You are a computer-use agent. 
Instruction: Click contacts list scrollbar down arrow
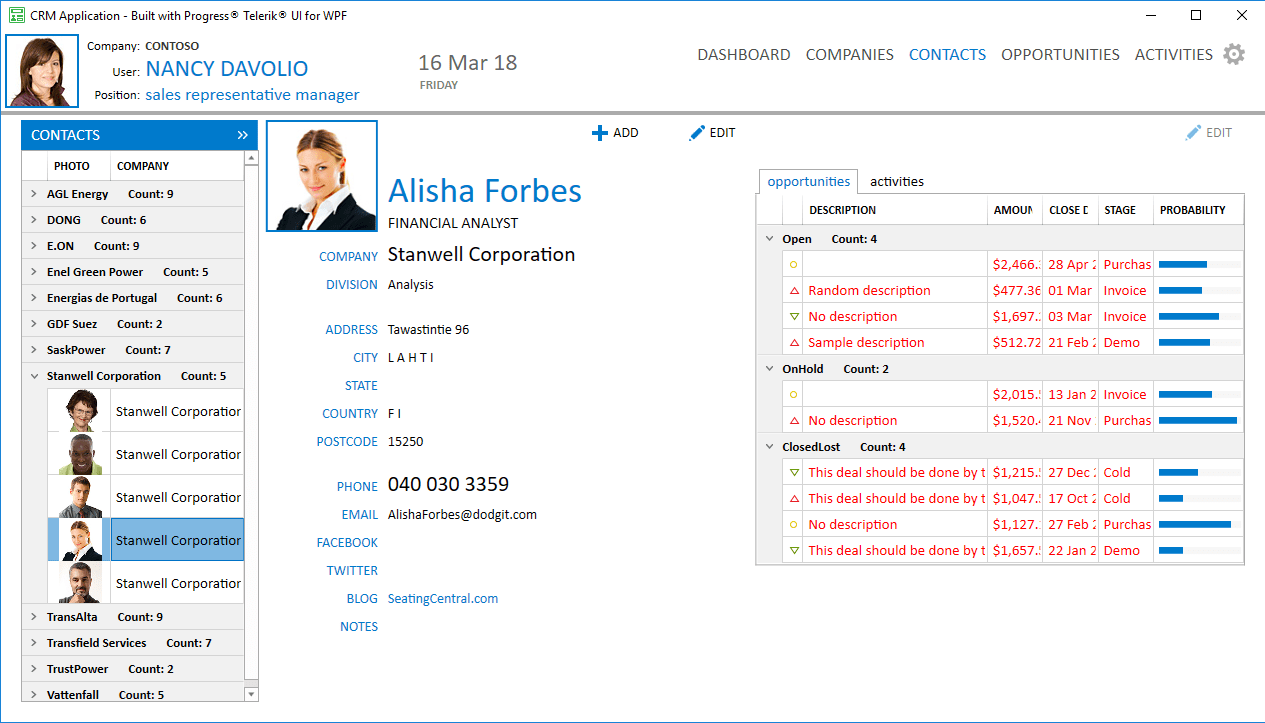point(251,694)
